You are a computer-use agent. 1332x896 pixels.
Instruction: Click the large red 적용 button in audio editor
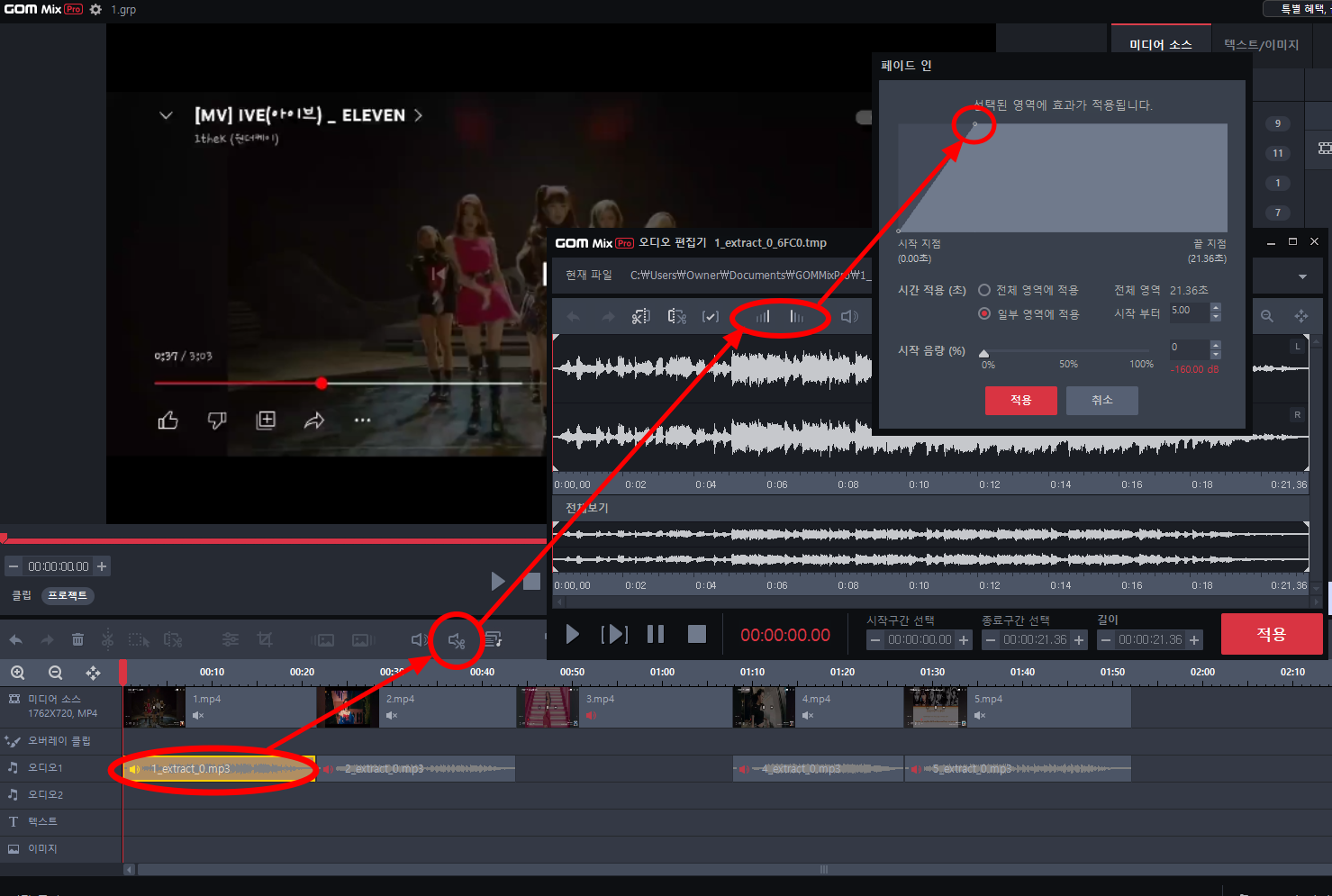[1272, 634]
